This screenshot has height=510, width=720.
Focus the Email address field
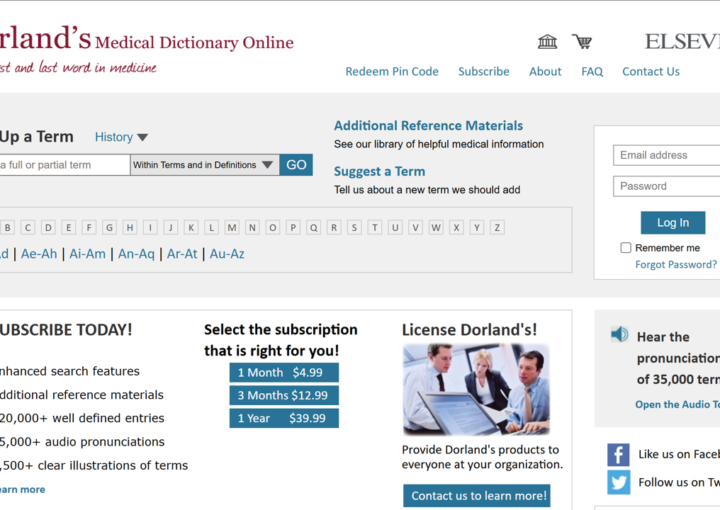pos(666,155)
